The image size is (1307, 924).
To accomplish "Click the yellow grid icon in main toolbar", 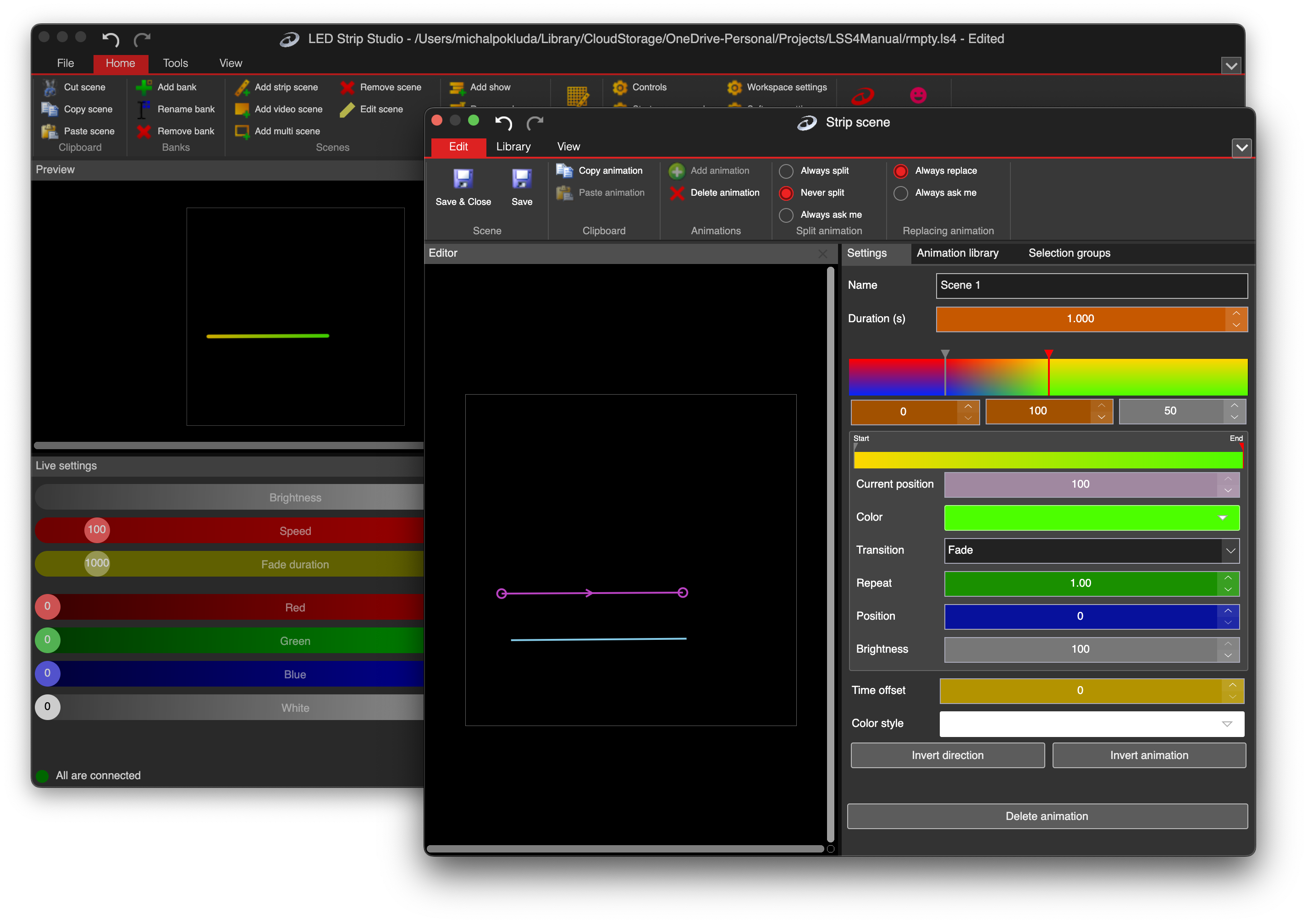I will point(577,96).
